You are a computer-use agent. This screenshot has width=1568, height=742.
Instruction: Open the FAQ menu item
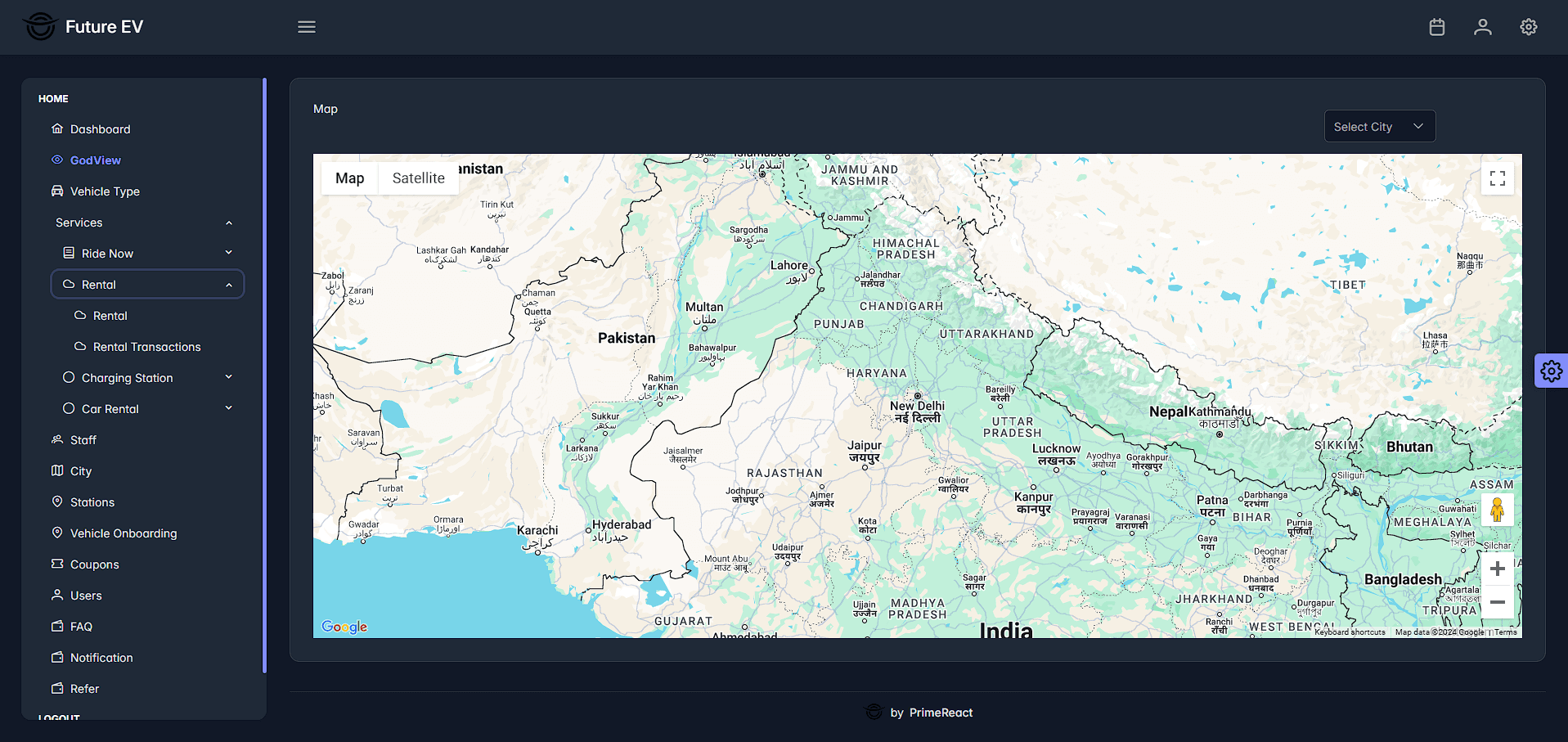[147, 626]
